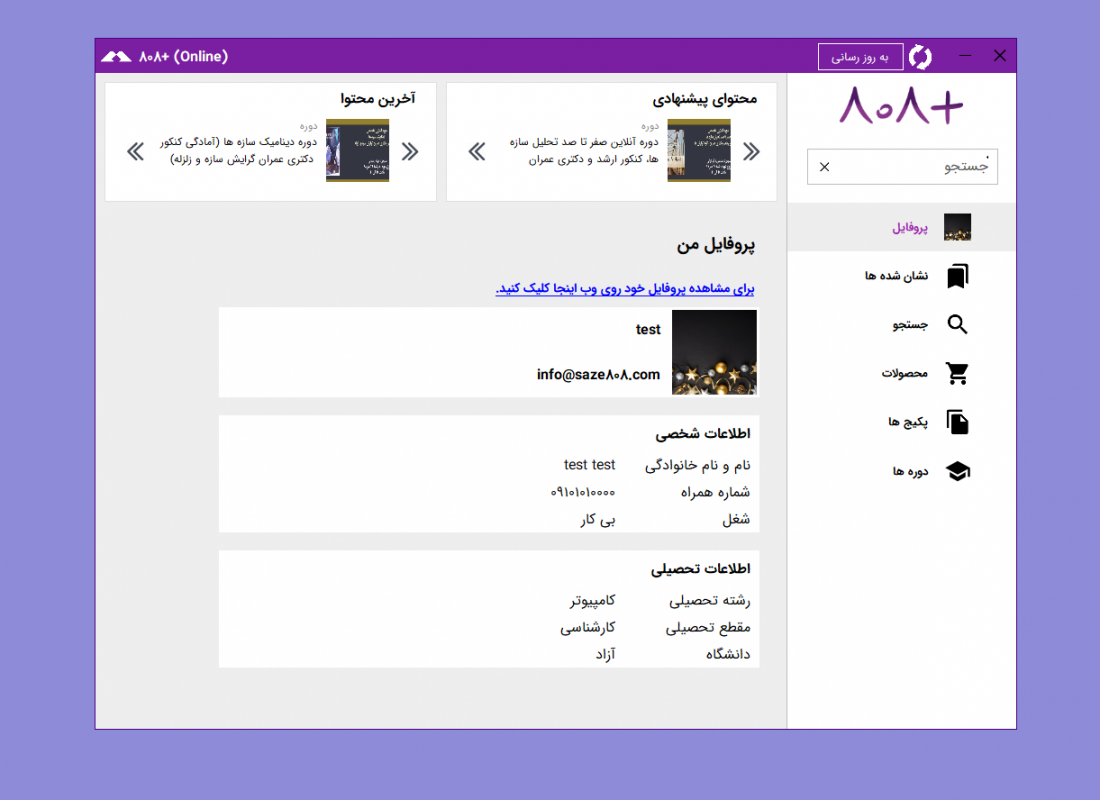Go to next suggested content item
Viewport: 1100px width, 800px height.
pos(477,151)
